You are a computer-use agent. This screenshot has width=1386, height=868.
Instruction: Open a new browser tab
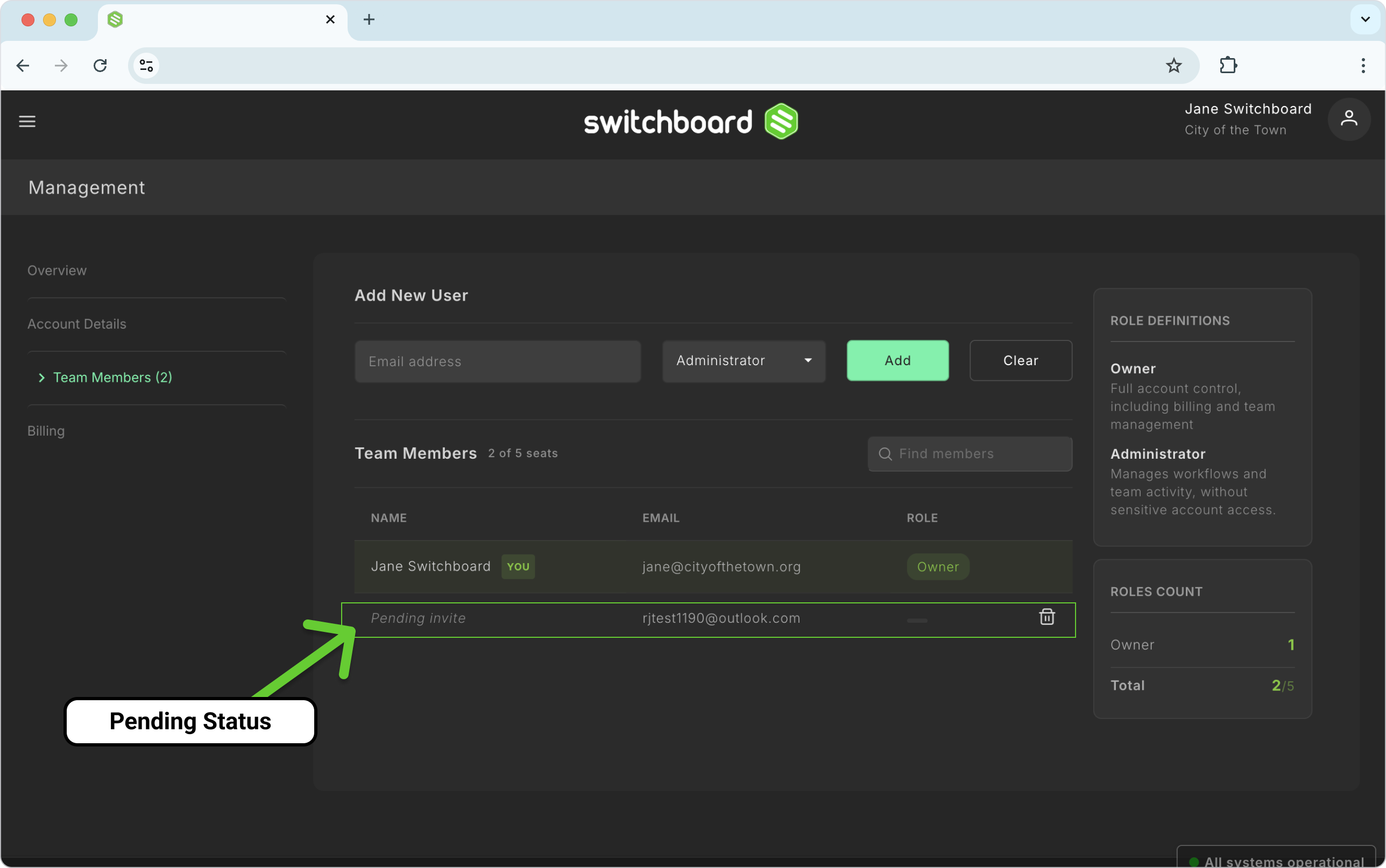coord(369,19)
